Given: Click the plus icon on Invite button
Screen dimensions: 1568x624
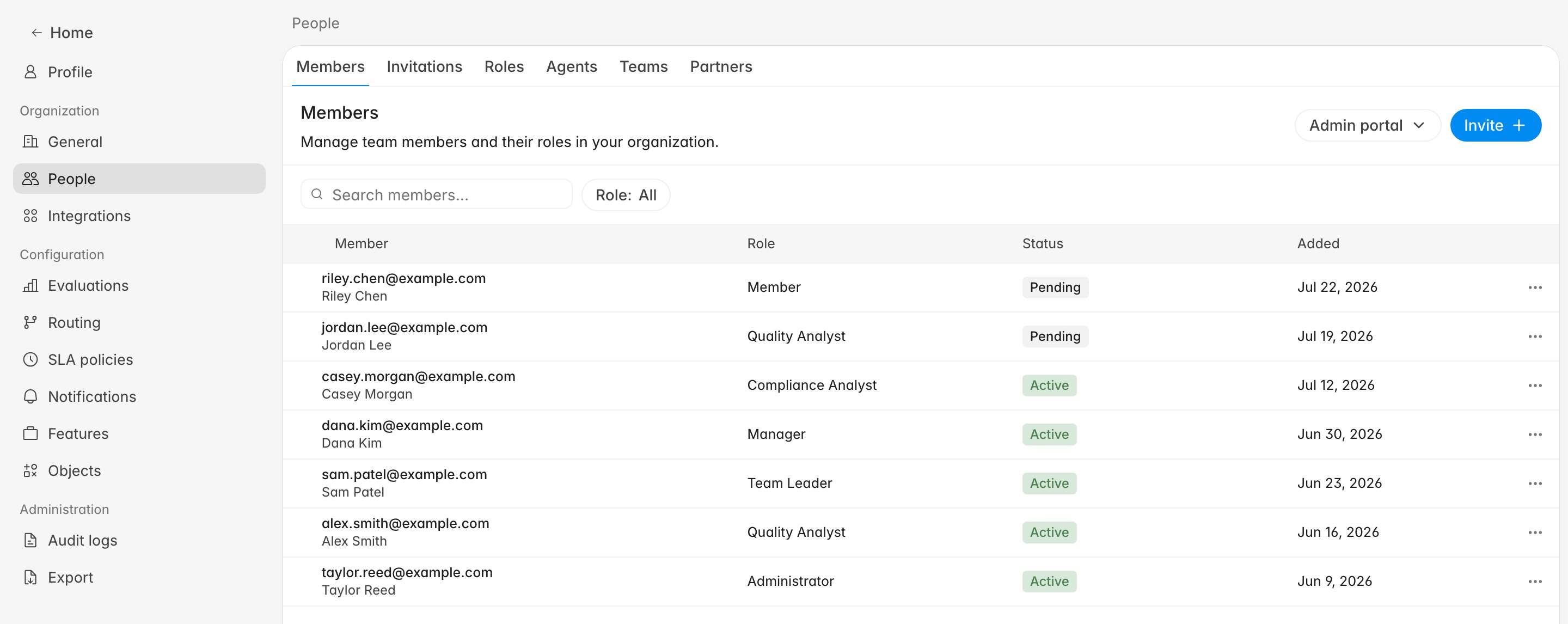Looking at the screenshot, I should click(1518, 125).
